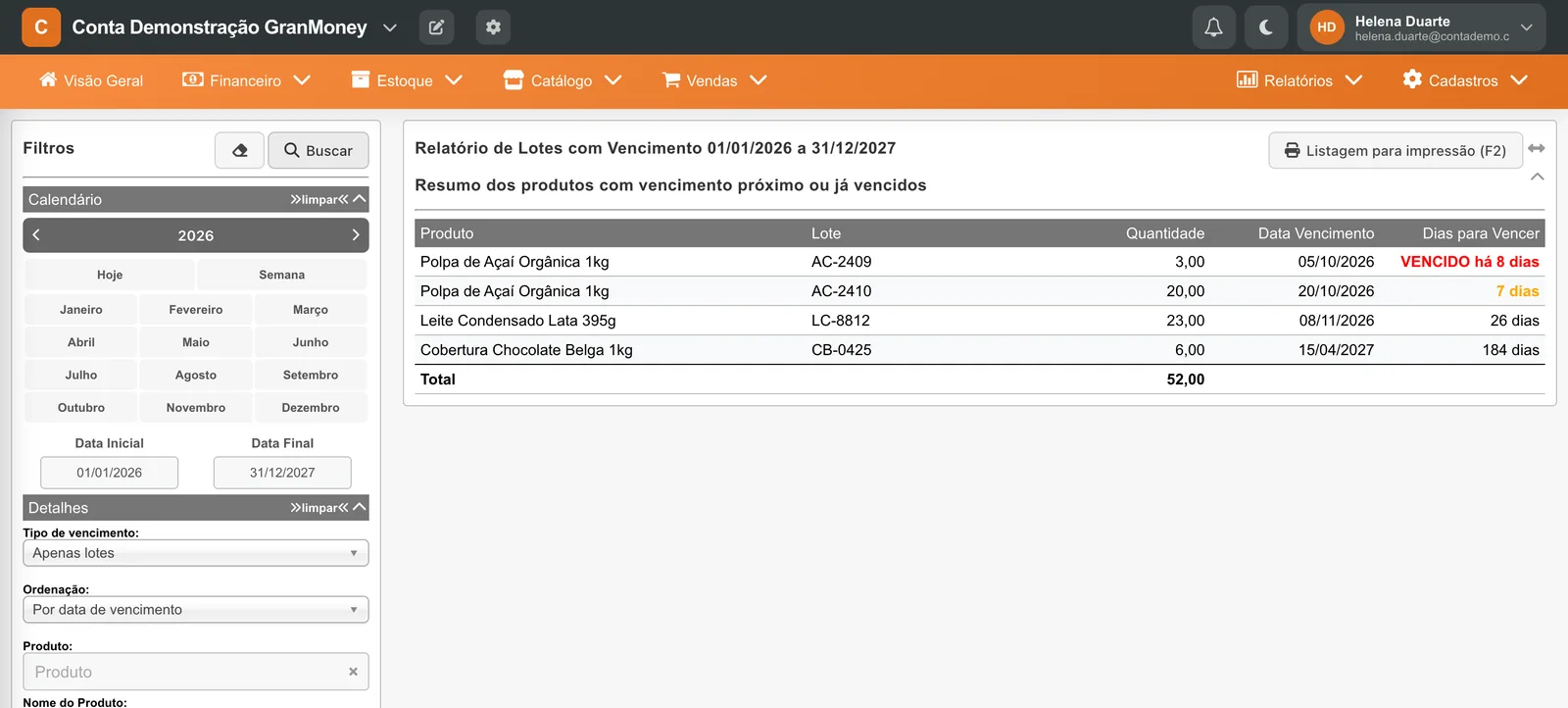
Task: Collapse the Calendário section
Action: [360, 199]
